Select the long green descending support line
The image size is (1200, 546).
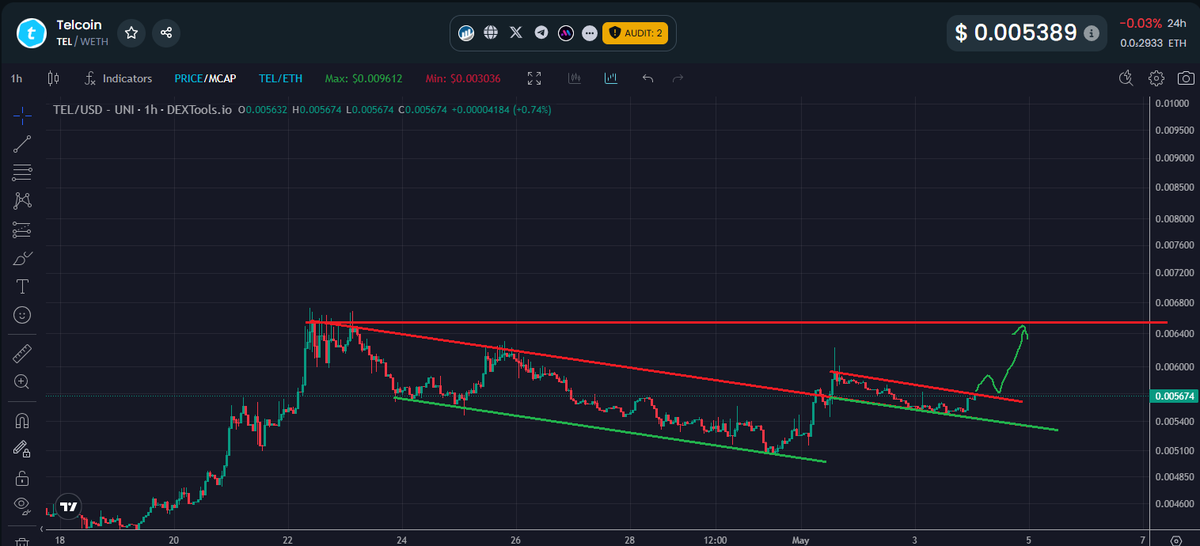click(611, 430)
